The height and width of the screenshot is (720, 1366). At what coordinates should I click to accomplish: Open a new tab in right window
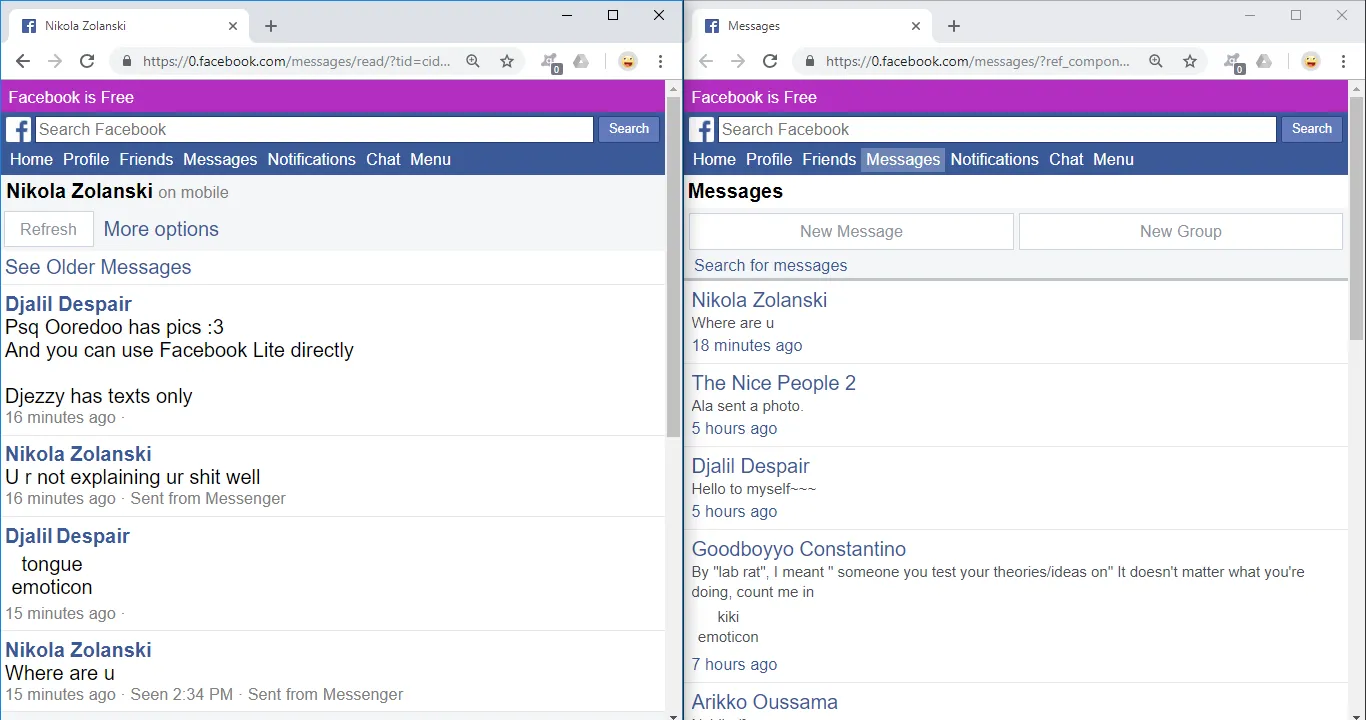pos(954,26)
